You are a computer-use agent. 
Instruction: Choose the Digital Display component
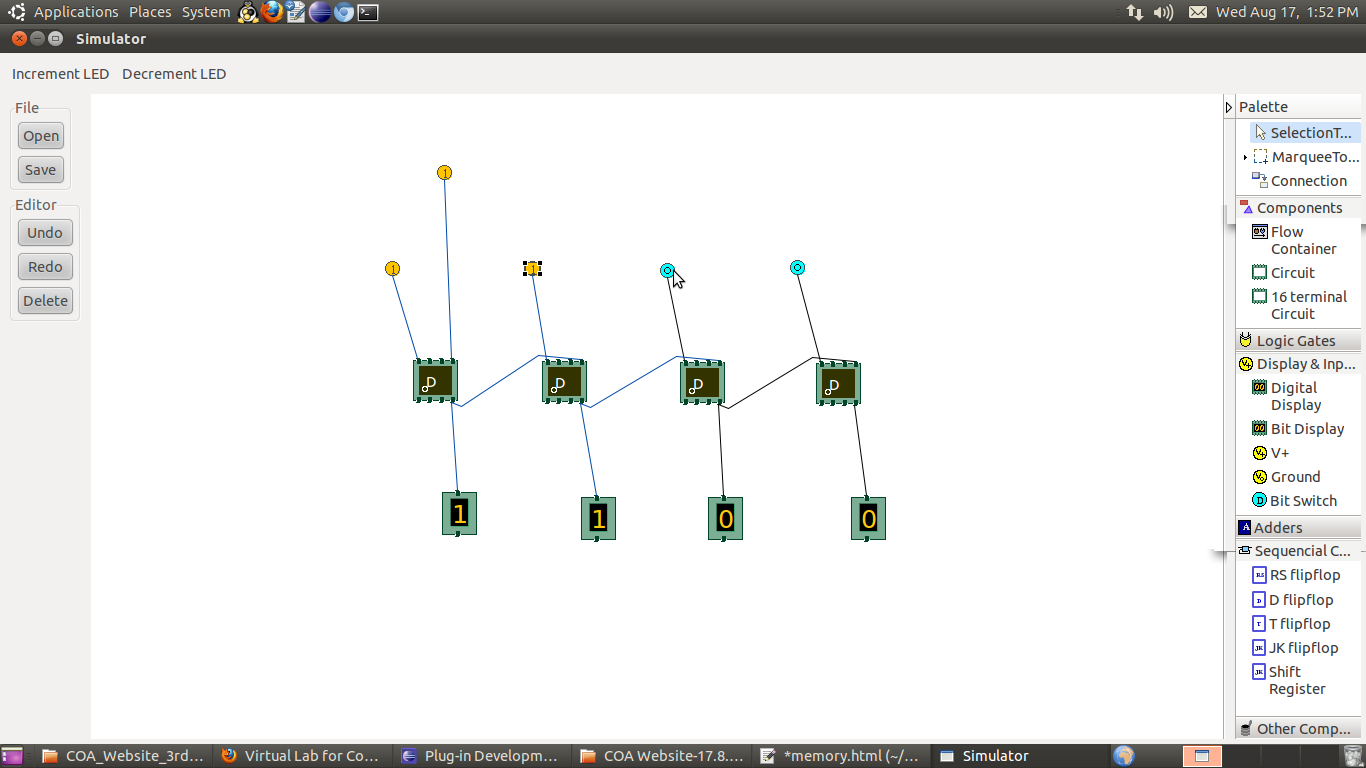coord(1295,396)
